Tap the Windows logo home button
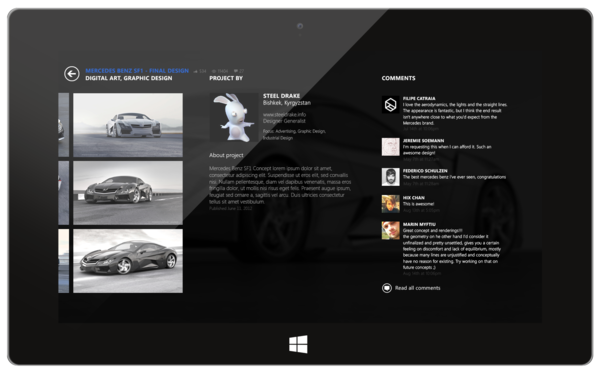 tap(298, 344)
